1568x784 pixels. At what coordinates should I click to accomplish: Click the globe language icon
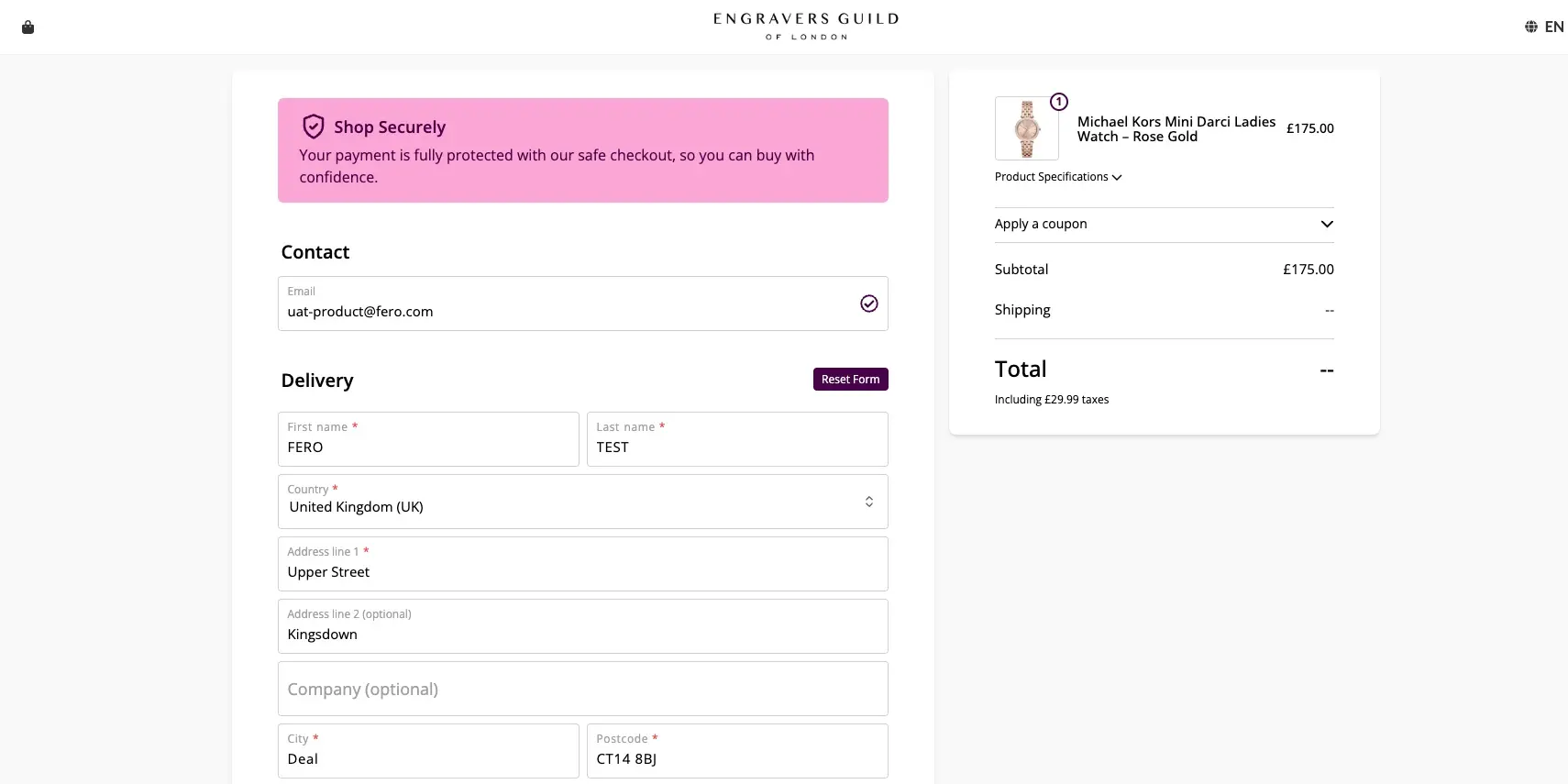pyautogui.click(x=1530, y=27)
